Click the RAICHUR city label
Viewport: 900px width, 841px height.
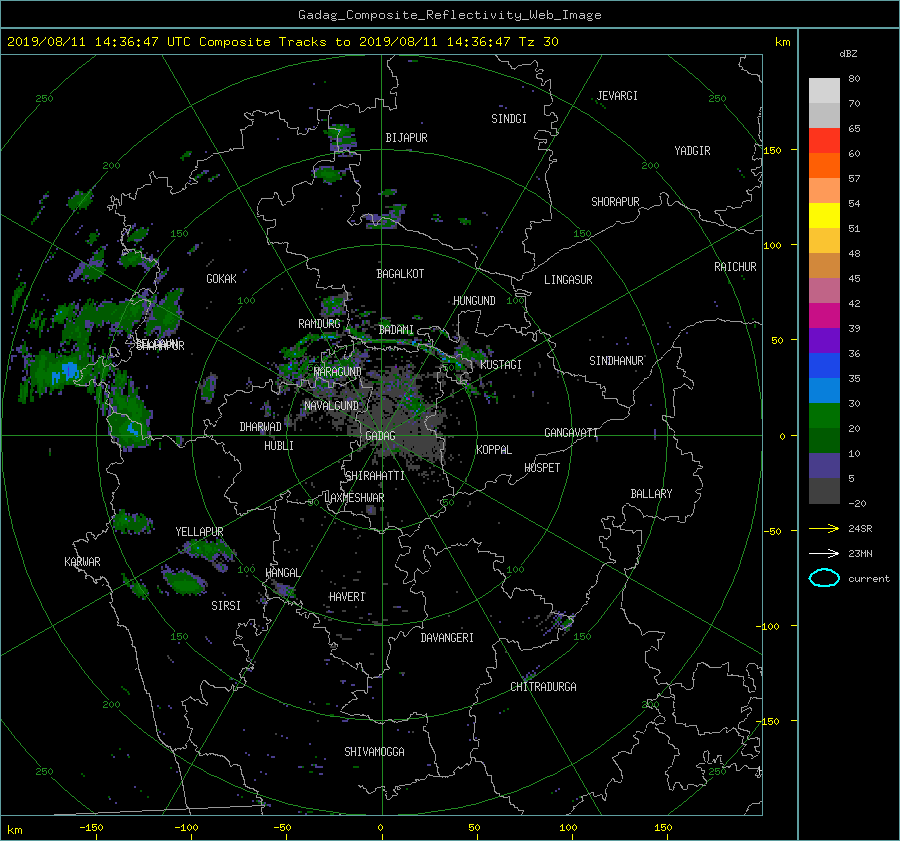click(x=735, y=267)
